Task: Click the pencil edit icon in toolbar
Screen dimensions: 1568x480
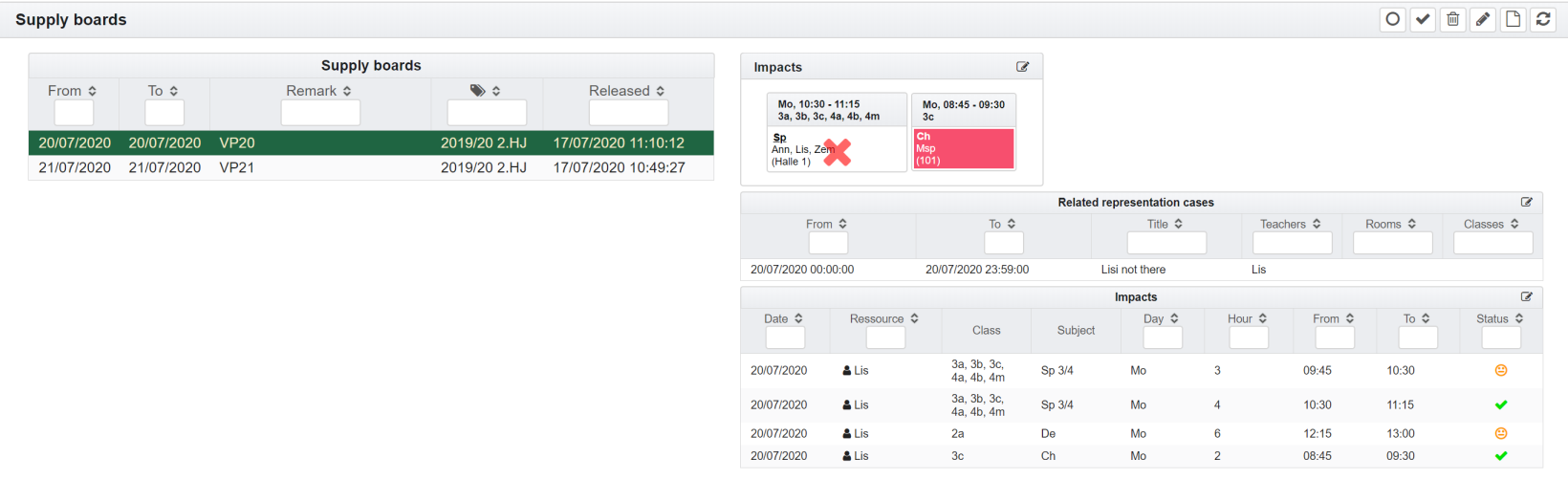Action: 1483,19
